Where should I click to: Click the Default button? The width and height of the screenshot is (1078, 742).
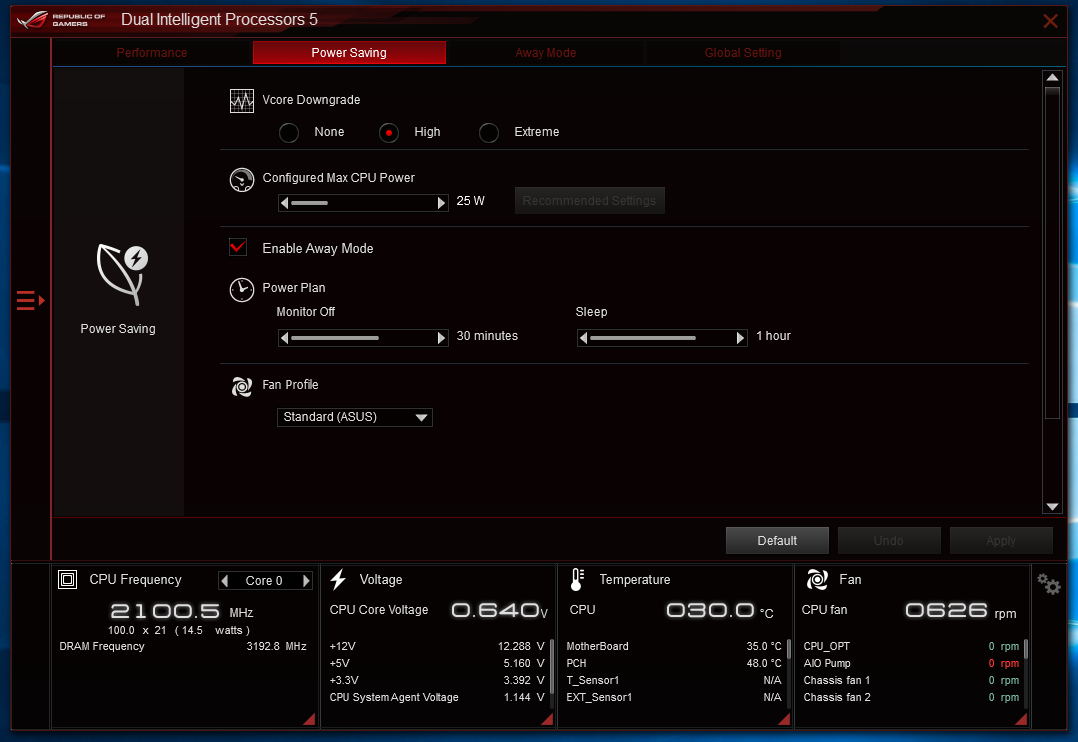click(777, 541)
